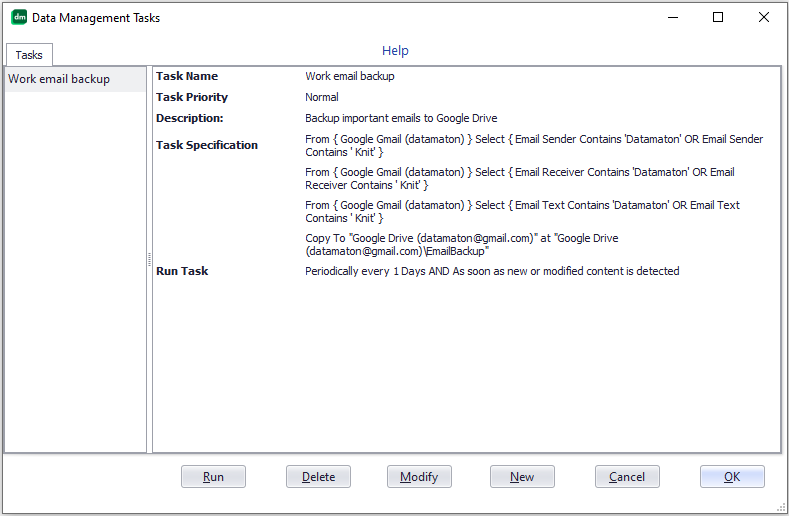
Task: Click the Task Priority label
Action: (x=192, y=97)
